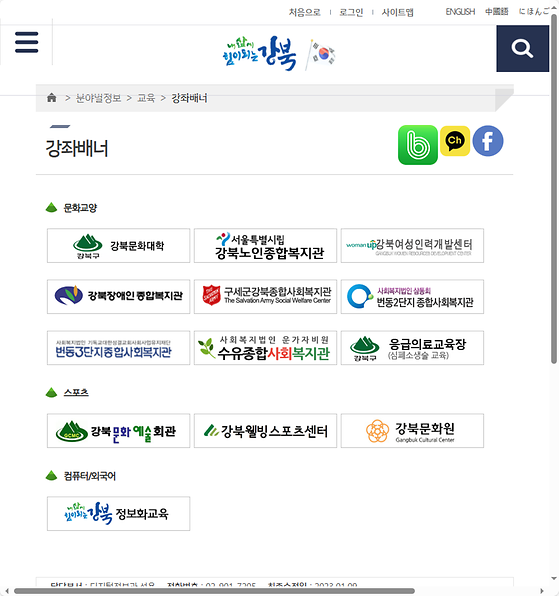559x596 pixels.
Task: Open the Salvation Army 구세군강북종합사회복지관 banner
Action: [265, 296]
